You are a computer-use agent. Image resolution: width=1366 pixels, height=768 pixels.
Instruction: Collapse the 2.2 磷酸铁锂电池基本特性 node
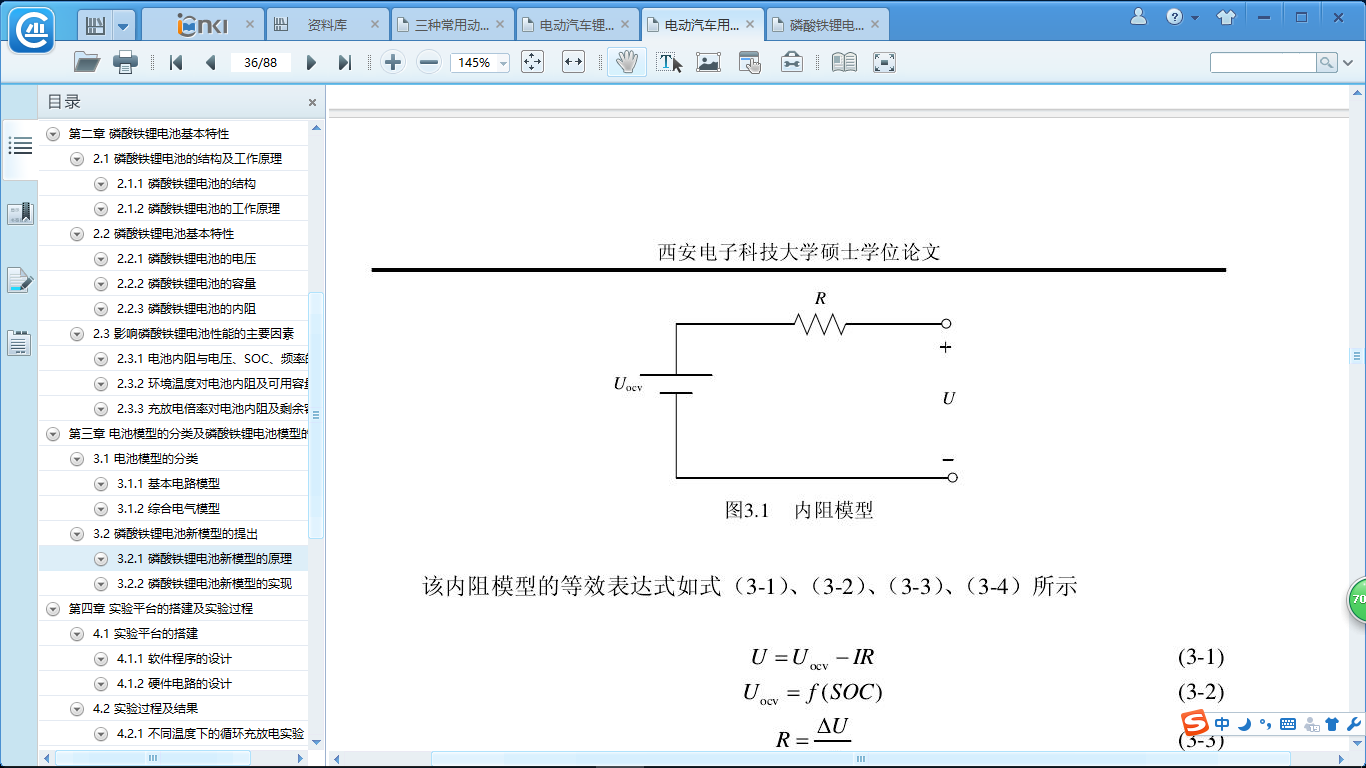(x=77, y=234)
